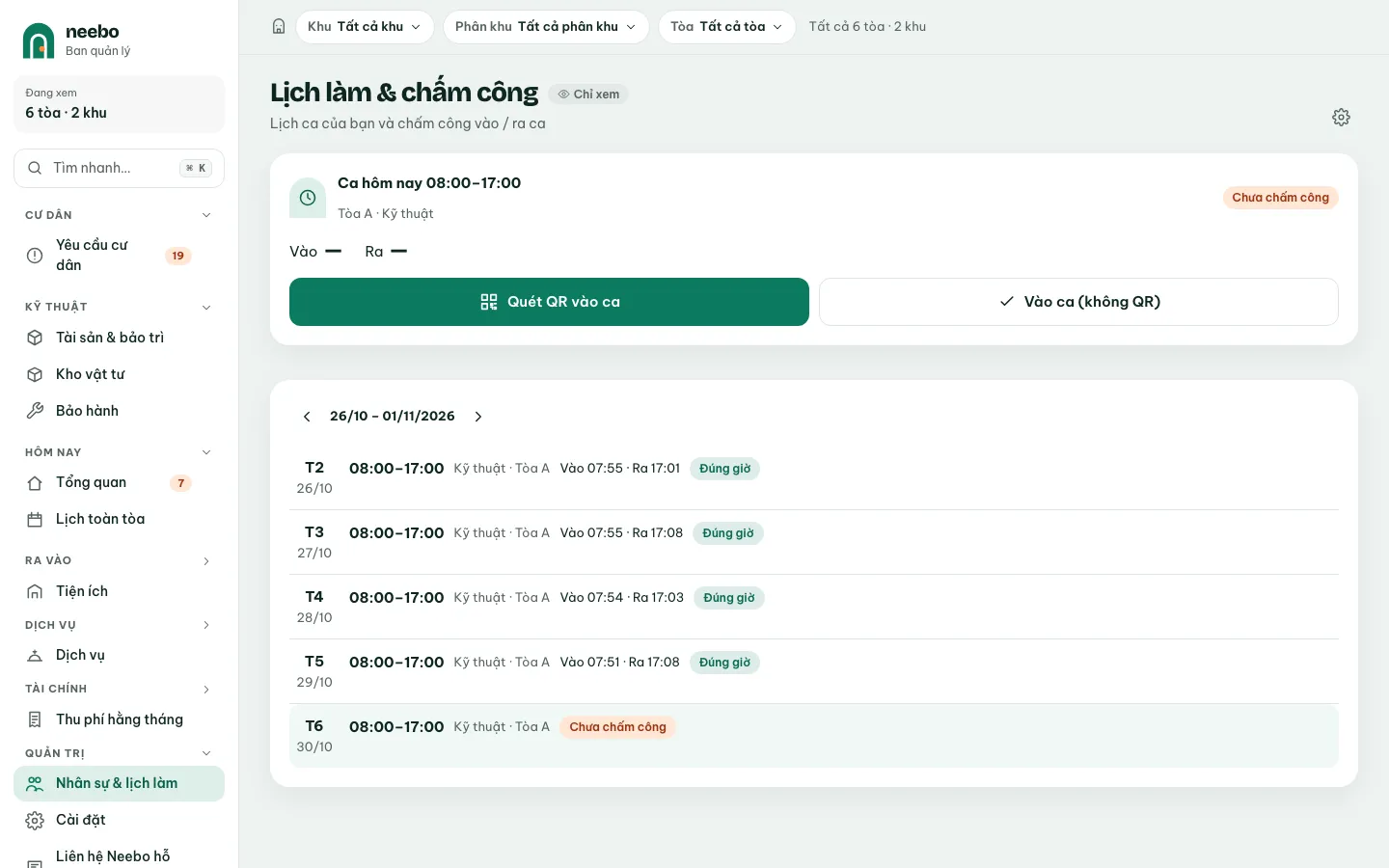Select the T6 30/10 shift row
1389x868 pixels.
tap(814, 736)
